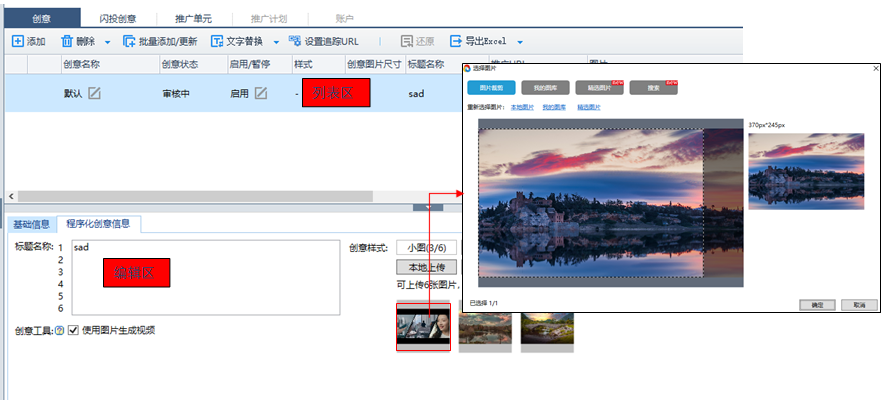This screenshot has height=401, width=890.
Task: Click the 创意工具 help question icon
Action: pyautogui.click(x=59, y=330)
